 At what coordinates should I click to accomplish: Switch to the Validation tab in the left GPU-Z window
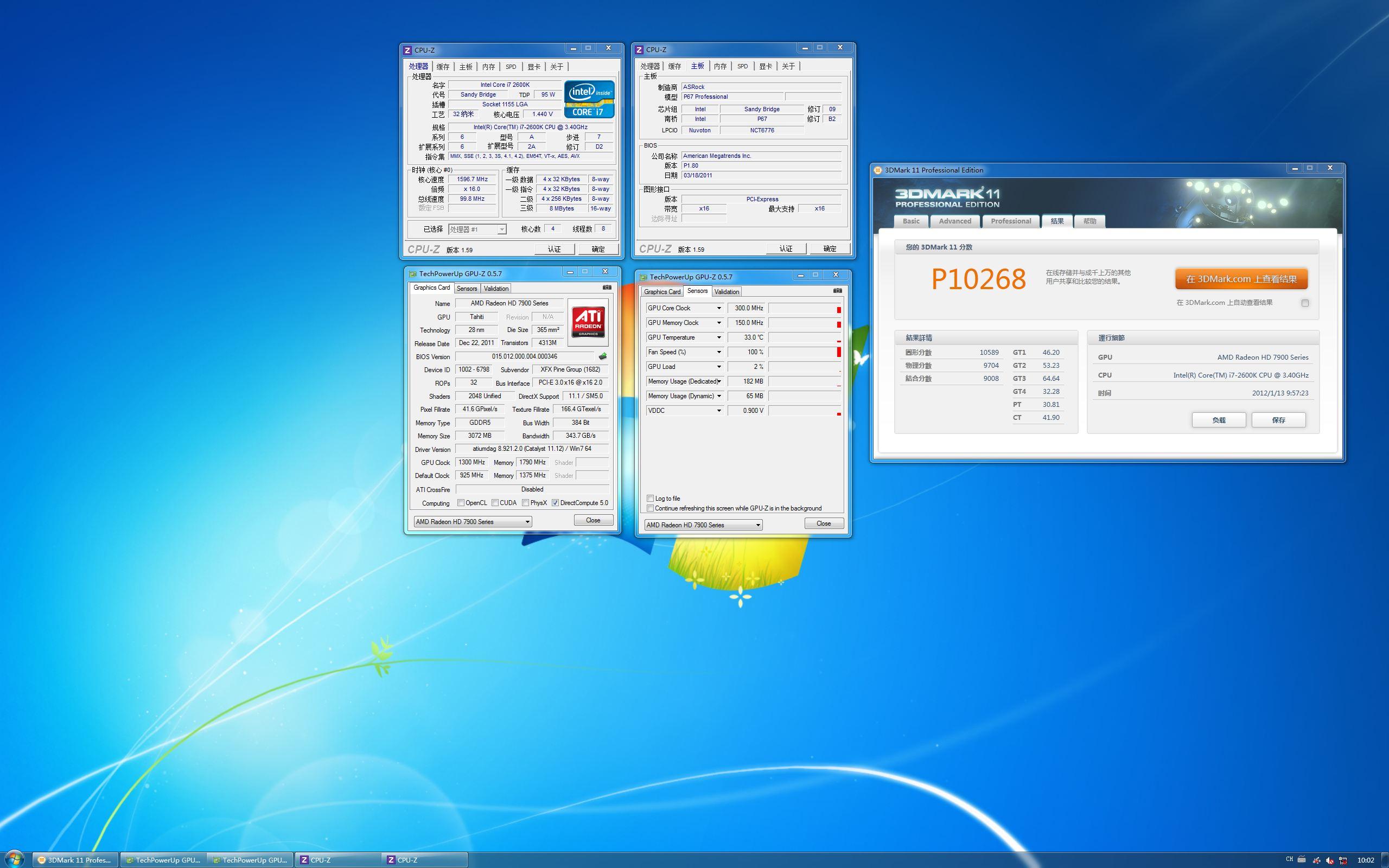coord(496,289)
